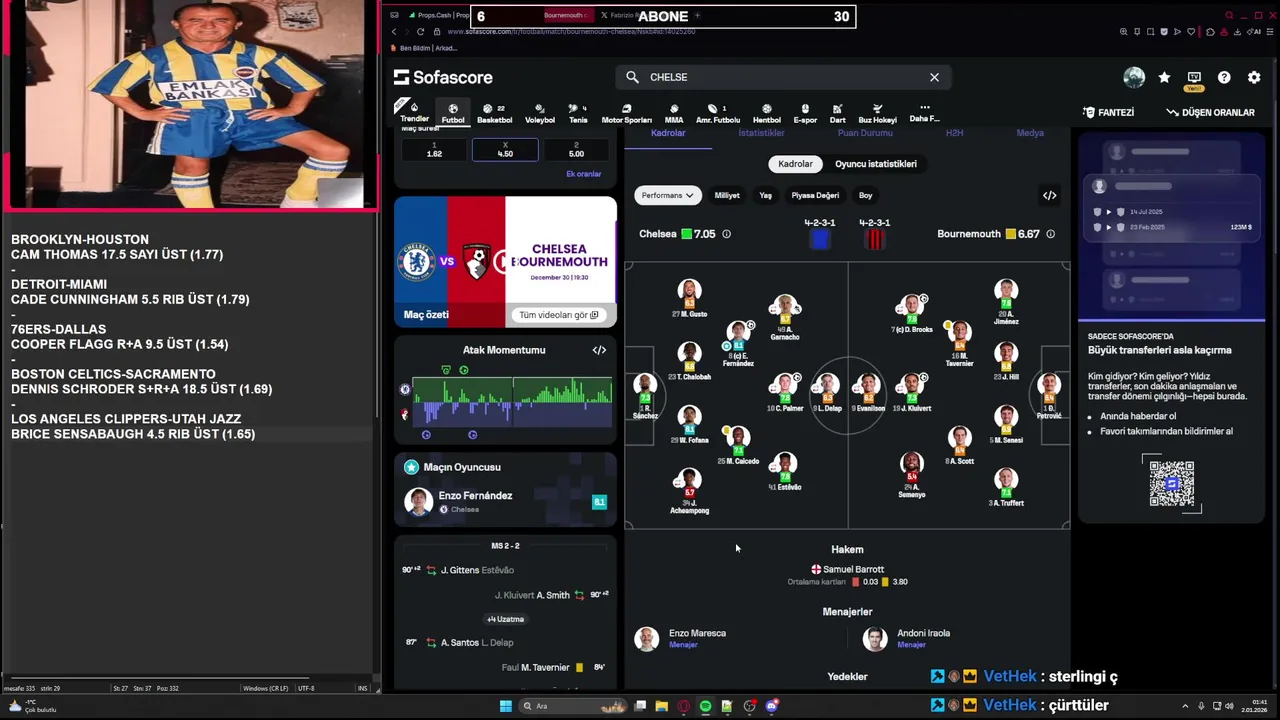Select Evanilson on the pitch
Screen dimensions: 1280x720
[868, 393]
